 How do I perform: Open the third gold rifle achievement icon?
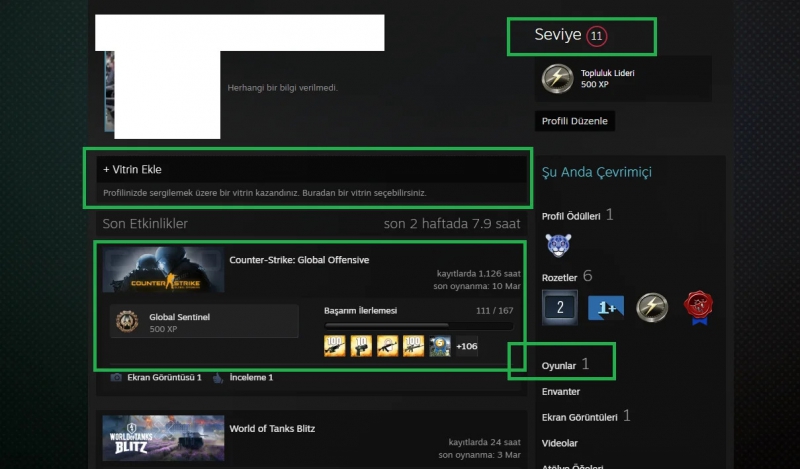click(x=387, y=345)
